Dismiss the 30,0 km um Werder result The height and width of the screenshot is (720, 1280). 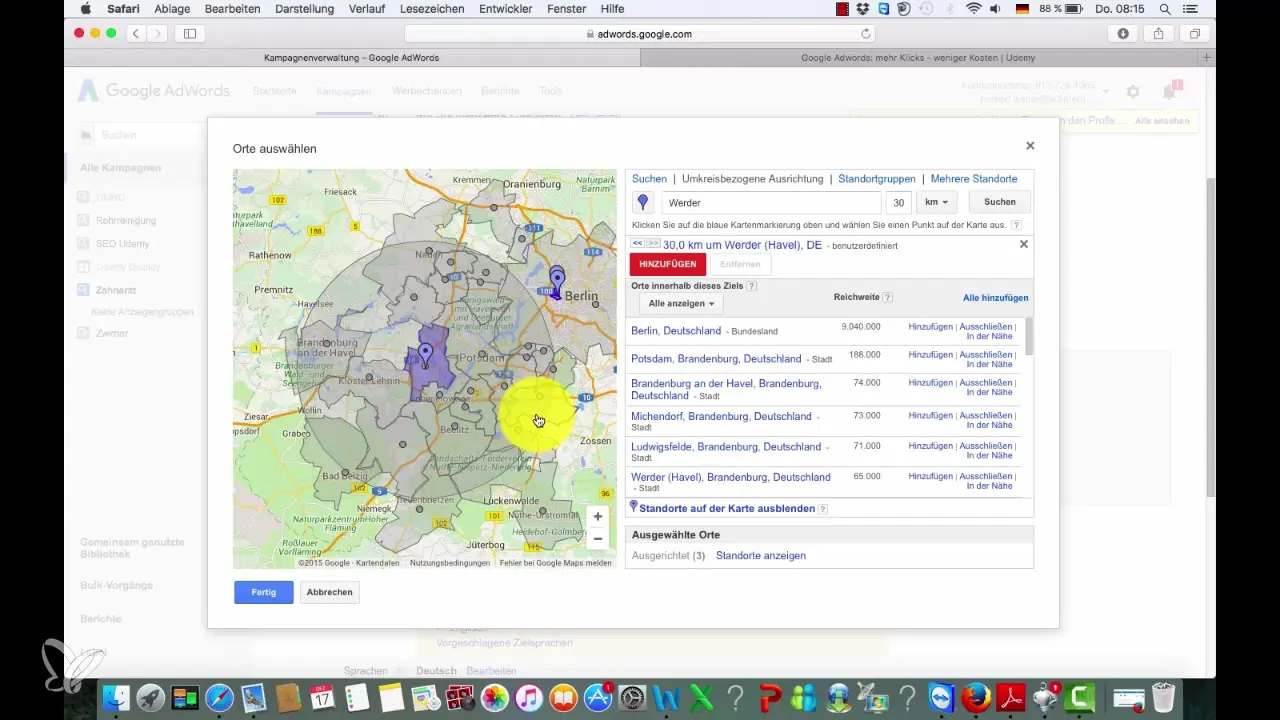[x=1023, y=244]
